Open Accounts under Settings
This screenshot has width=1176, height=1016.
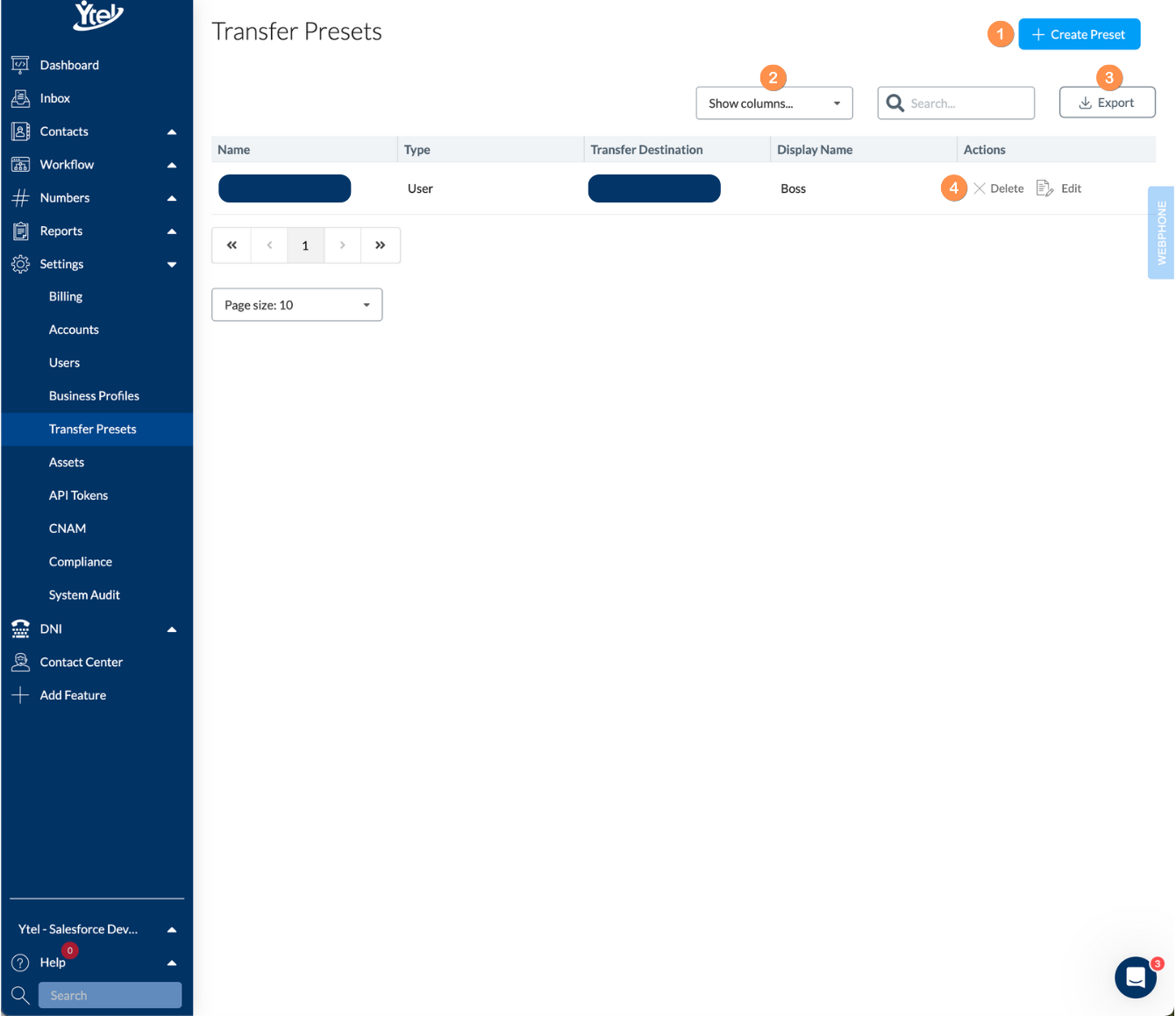coord(74,330)
